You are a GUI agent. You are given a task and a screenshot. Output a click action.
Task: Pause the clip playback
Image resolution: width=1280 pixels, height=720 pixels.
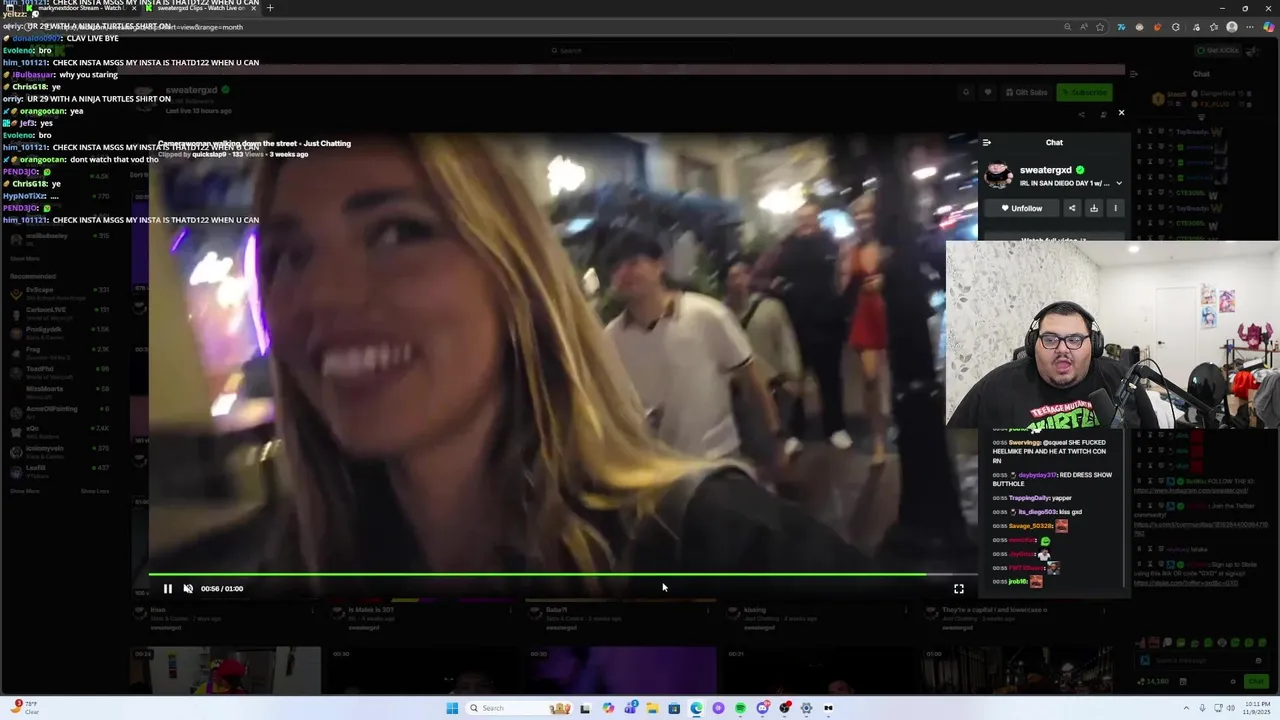click(x=167, y=589)
